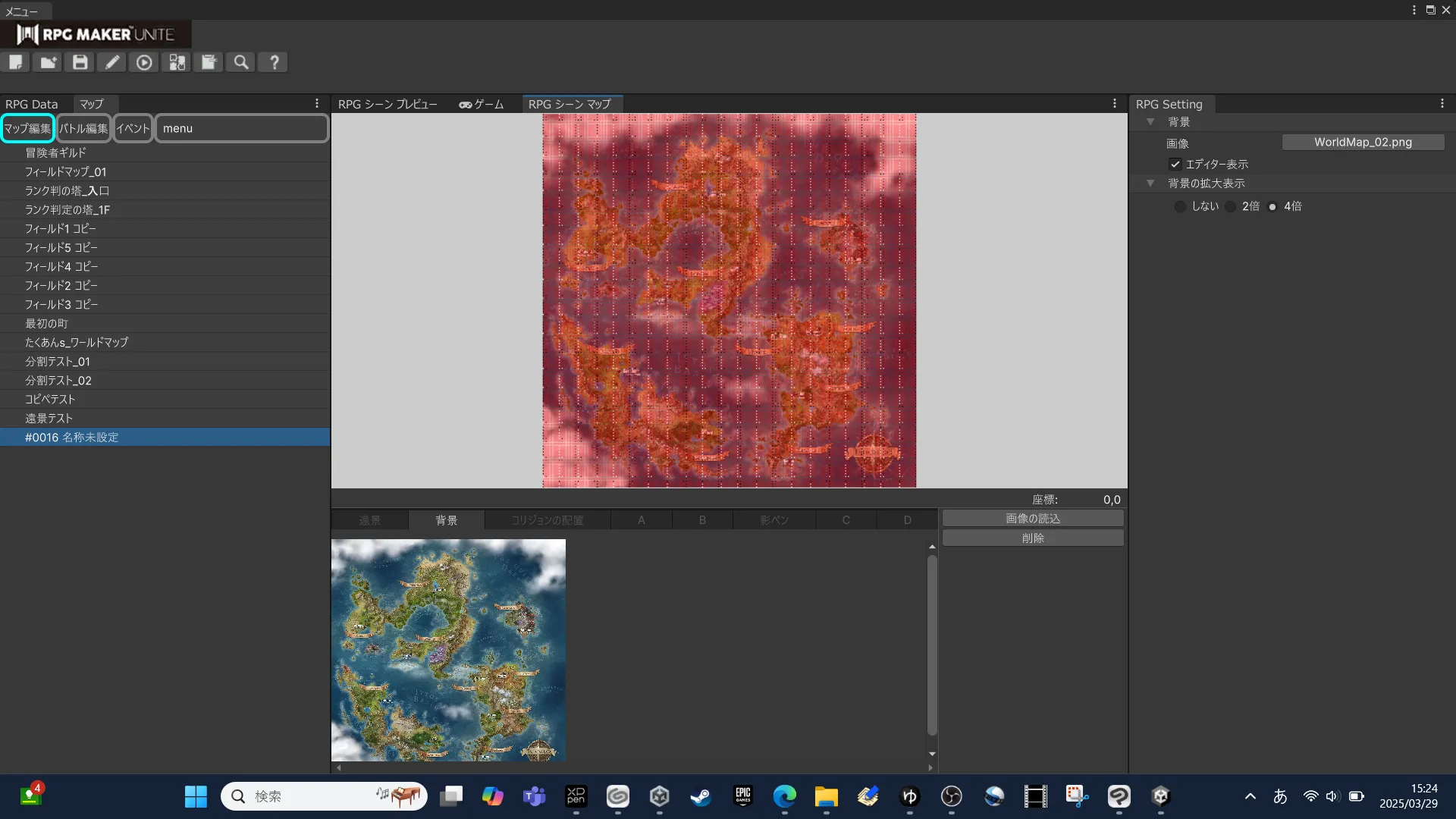Open Steam from the Windows taskbar
This screenshot has height=819, width=1456.
coord(701,796)
